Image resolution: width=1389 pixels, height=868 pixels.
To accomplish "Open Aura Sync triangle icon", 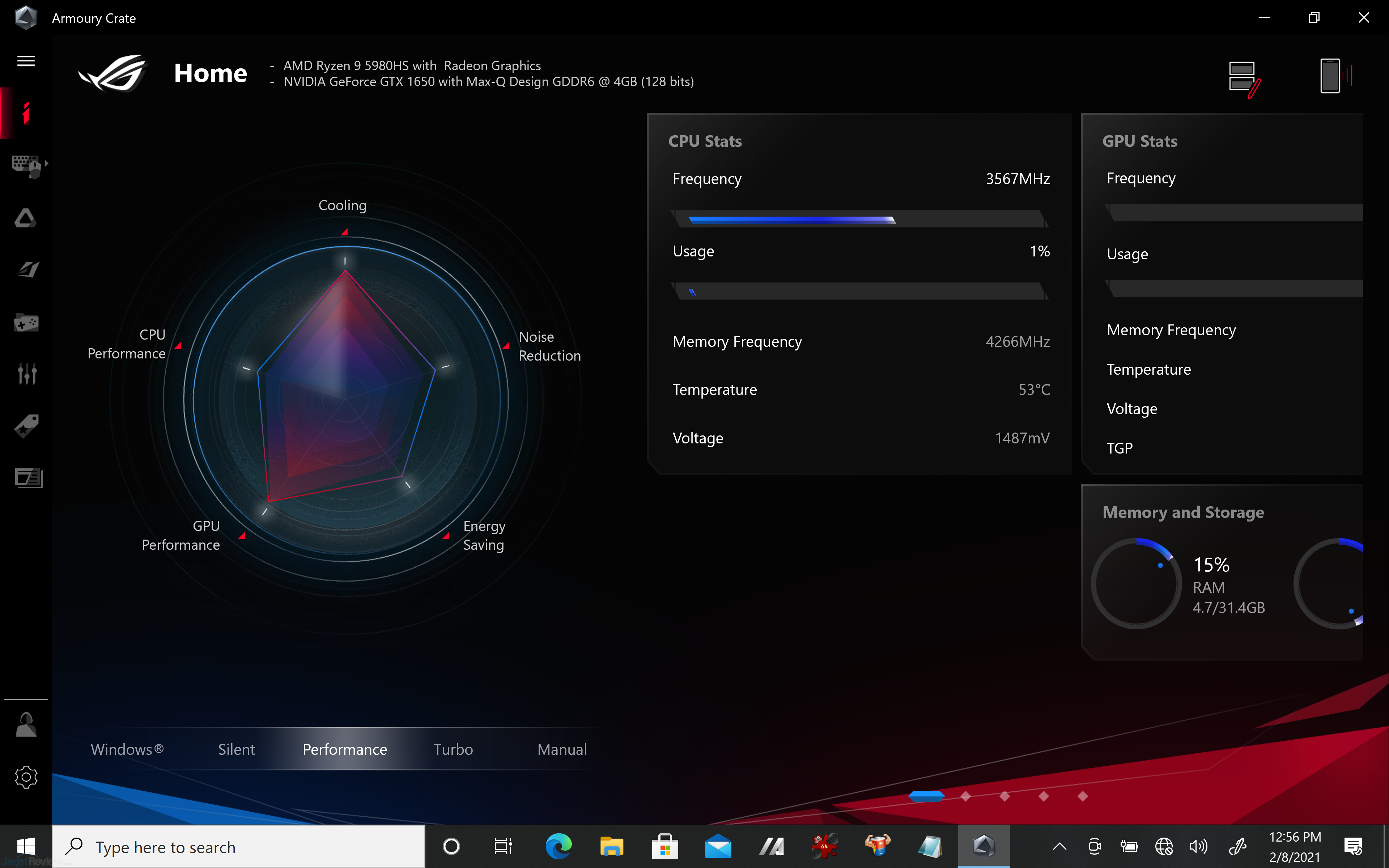I will (26, 218).
